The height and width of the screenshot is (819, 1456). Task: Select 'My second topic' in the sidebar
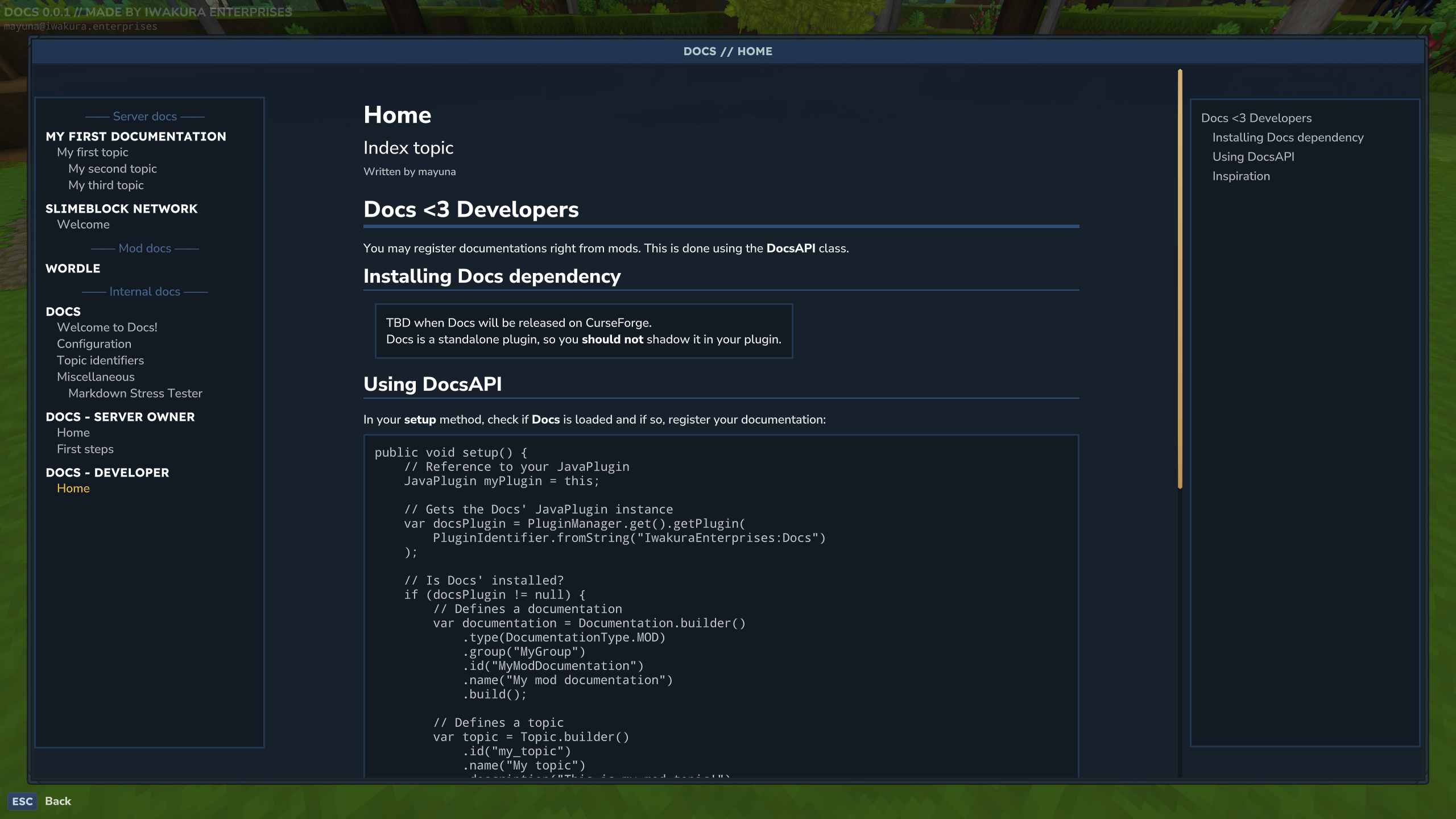(112, 168)
